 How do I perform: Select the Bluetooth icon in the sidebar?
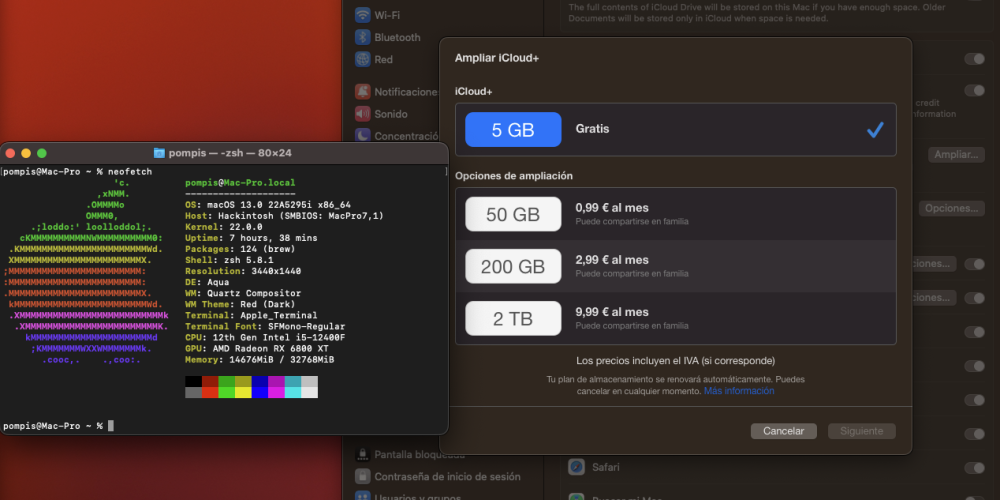[363, 37]
